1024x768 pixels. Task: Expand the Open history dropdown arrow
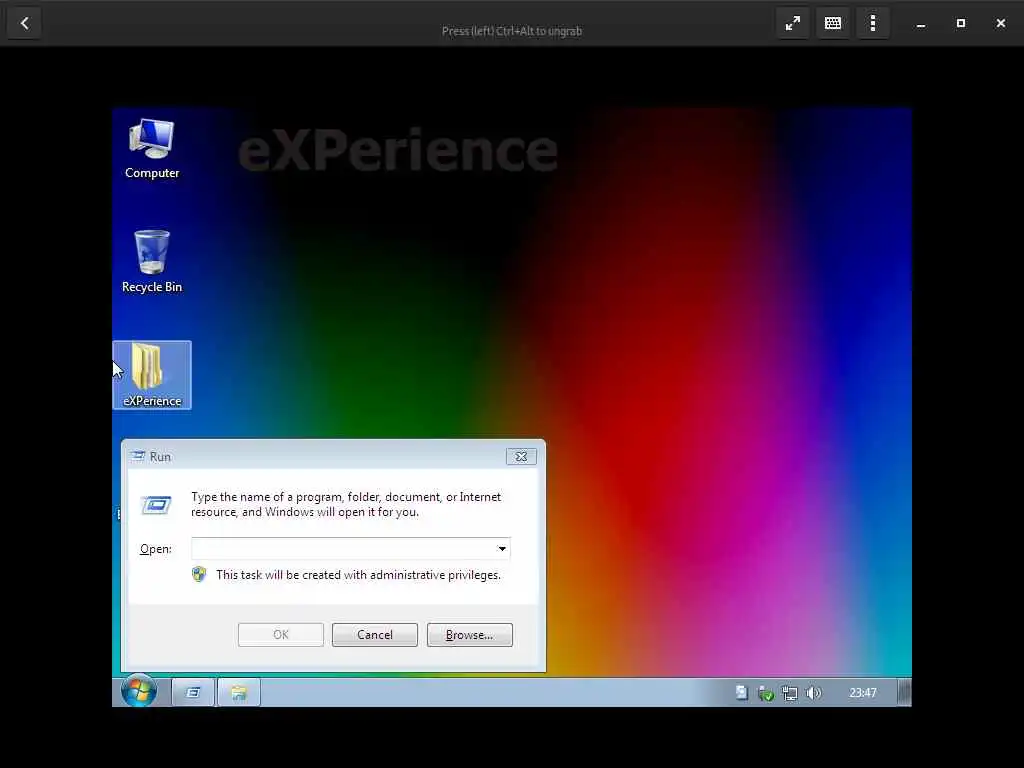tap(502, 549)
